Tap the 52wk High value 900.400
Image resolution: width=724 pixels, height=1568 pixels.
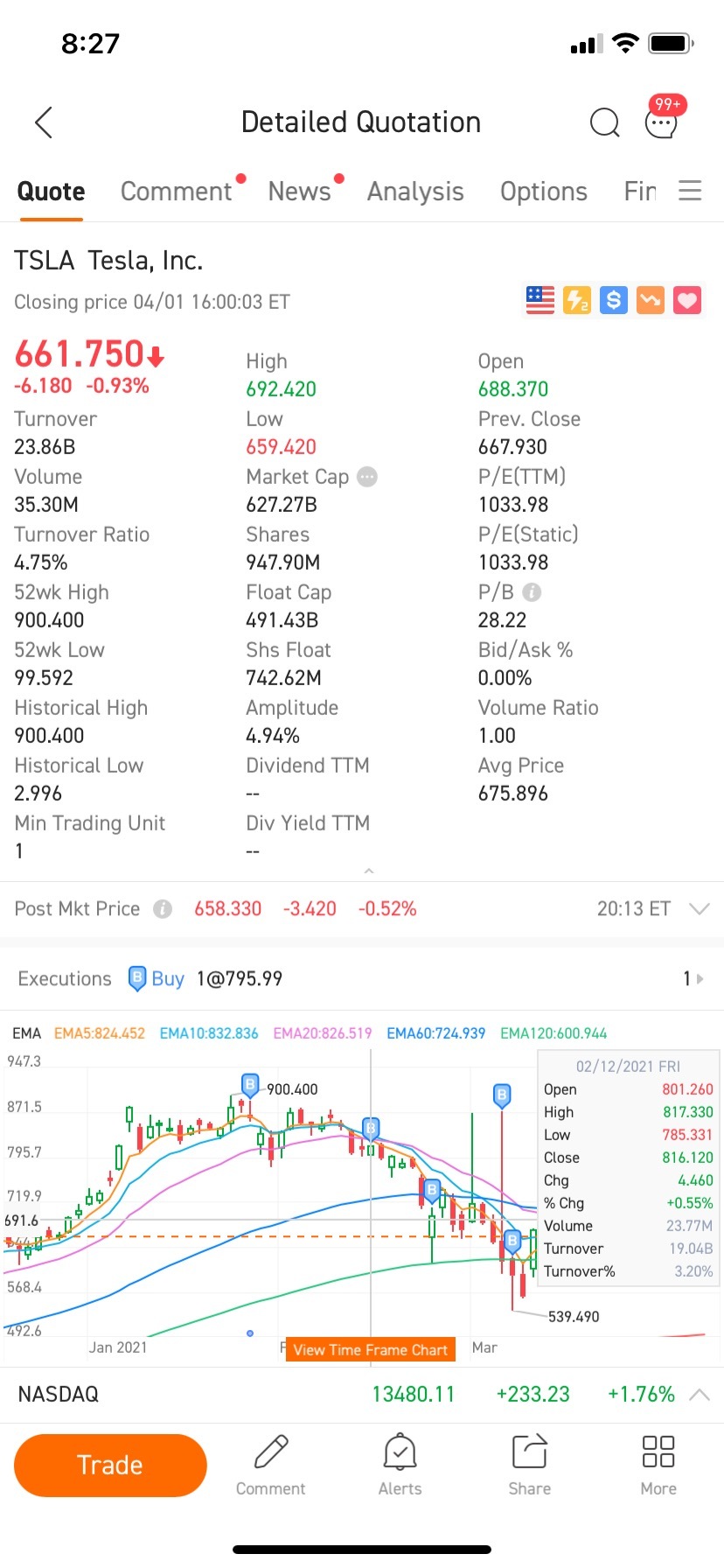(x=49, y=620)
